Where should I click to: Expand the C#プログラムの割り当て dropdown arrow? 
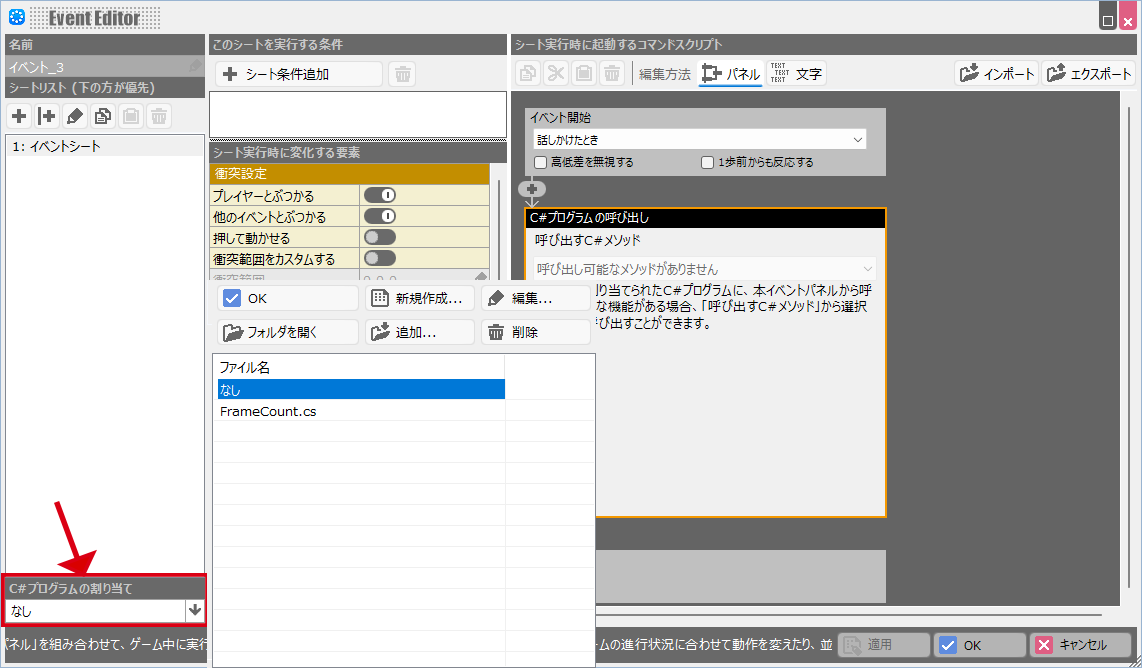pos(195,610)
